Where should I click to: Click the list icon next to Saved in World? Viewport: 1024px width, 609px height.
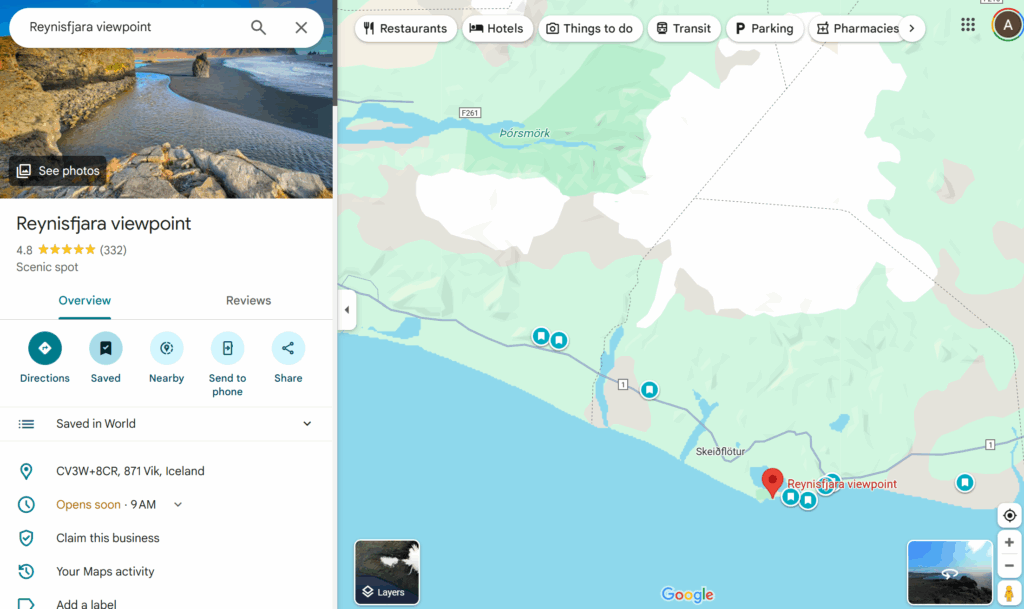[26, 424]
